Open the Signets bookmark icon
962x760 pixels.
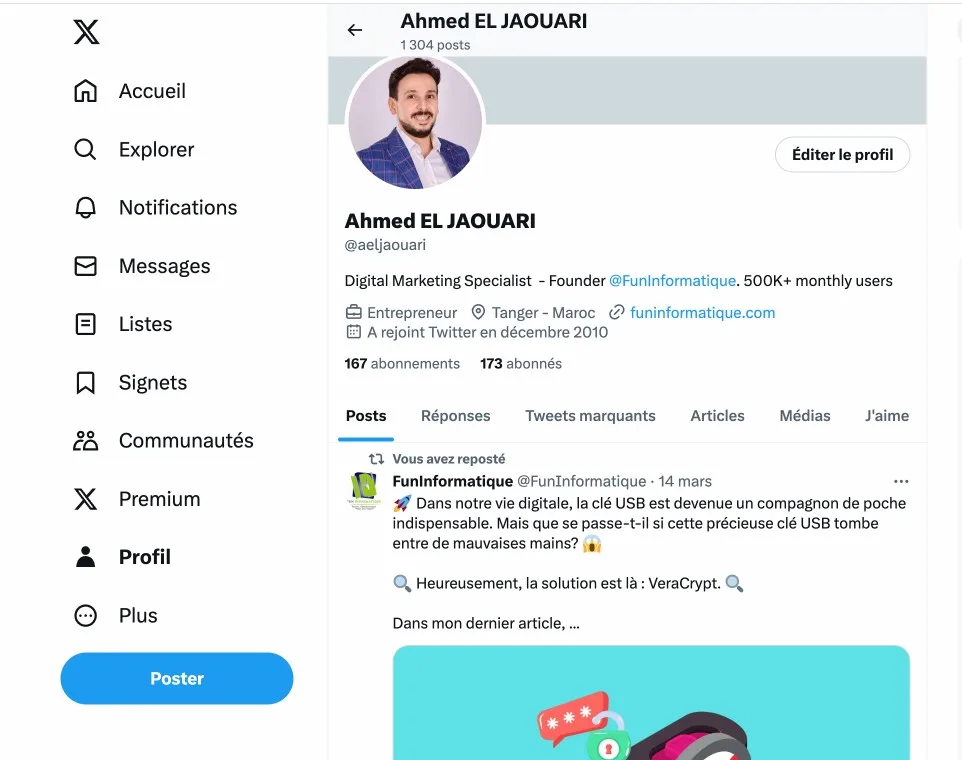(x=86, y=383)
